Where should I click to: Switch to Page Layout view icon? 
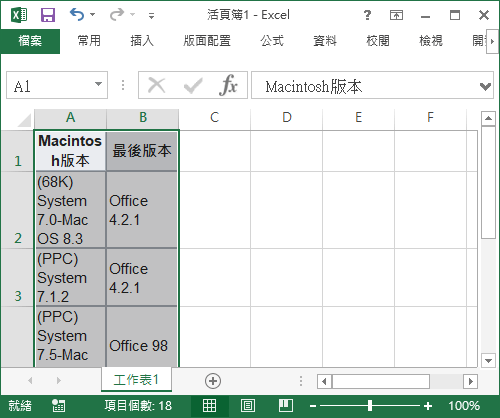[x=248, y=406]
